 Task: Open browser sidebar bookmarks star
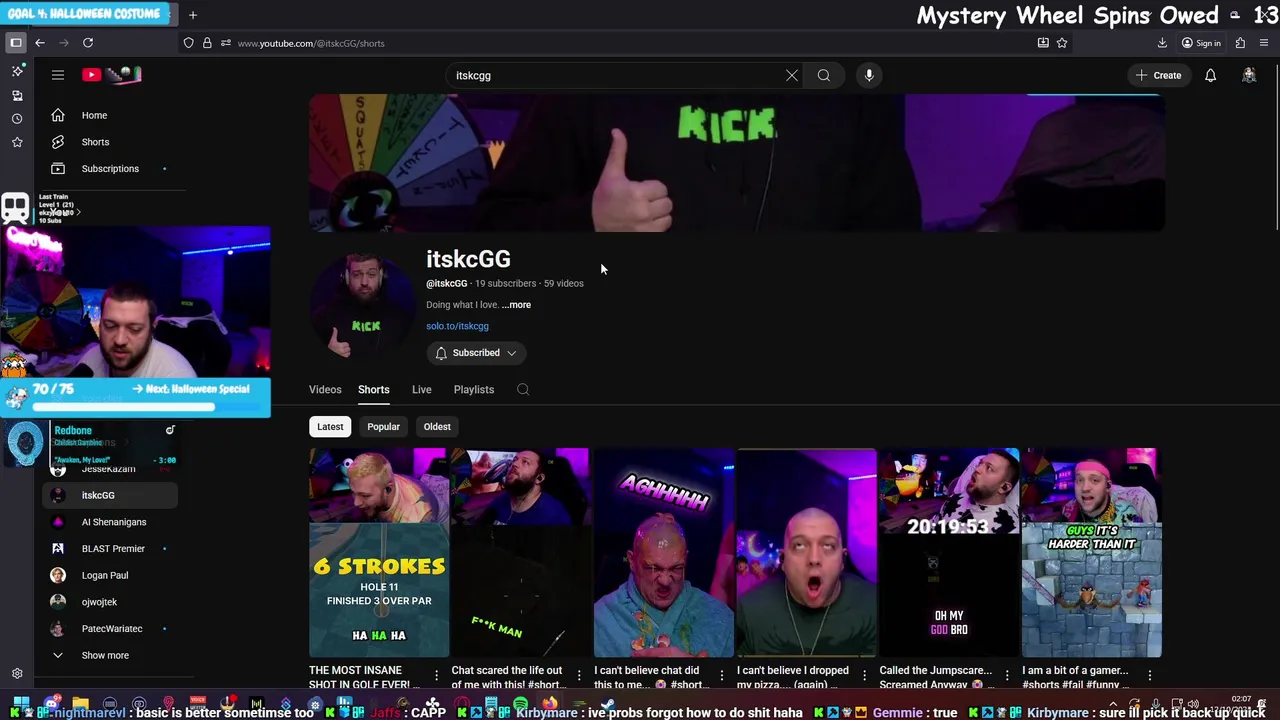click(x=17, y=143)
